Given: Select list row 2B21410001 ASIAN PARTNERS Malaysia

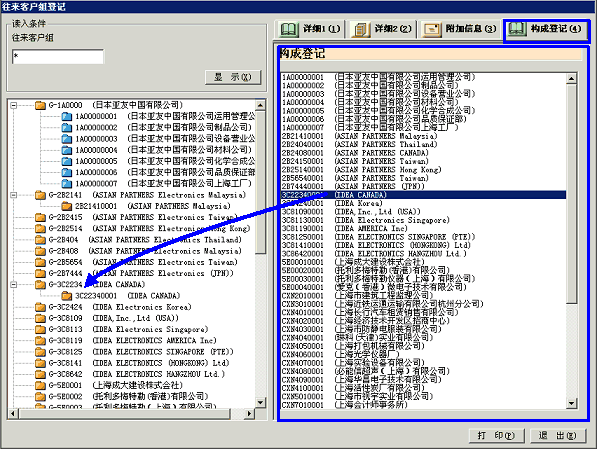Looking at the screenshot, I should [x=423, y=136].
